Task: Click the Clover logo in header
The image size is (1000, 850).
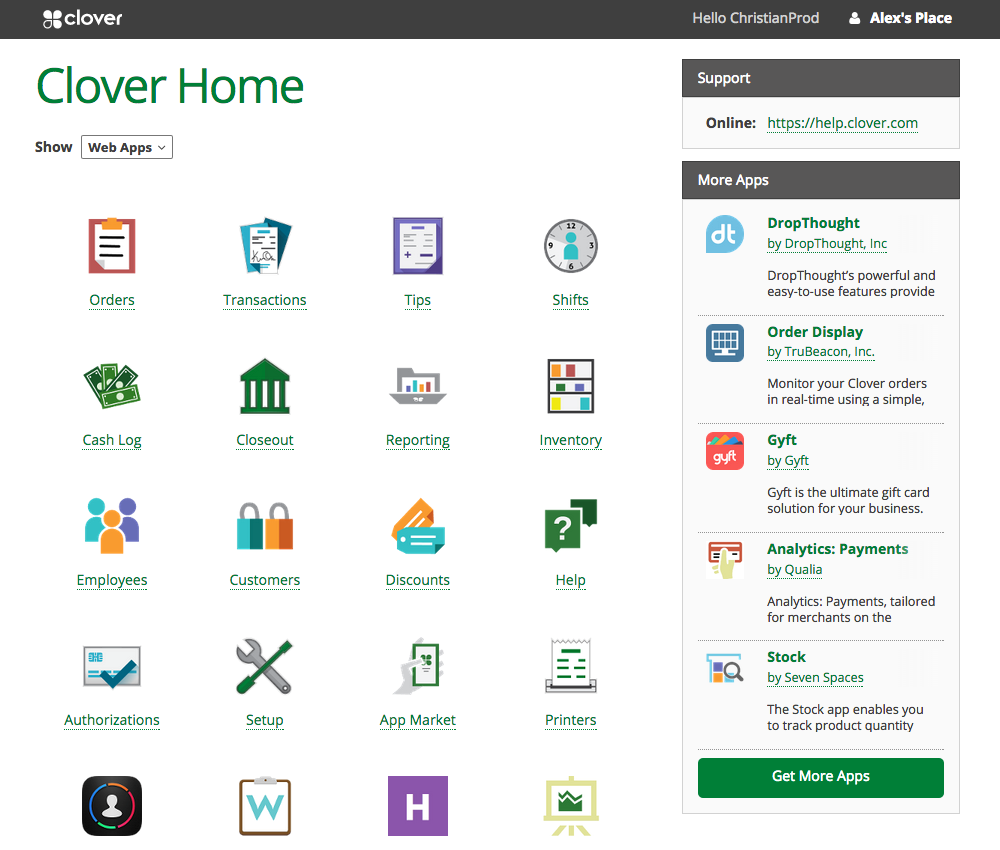Action: (83, 18)
